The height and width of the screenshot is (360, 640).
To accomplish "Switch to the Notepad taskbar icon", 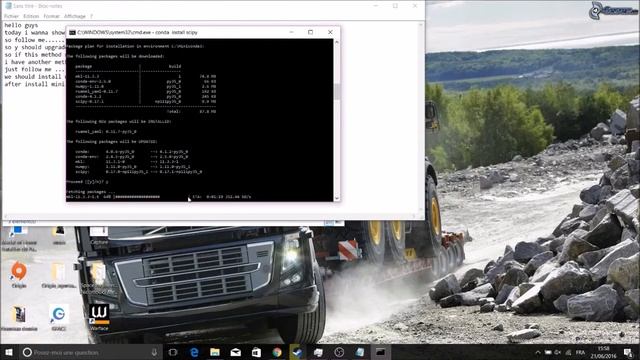I will coord(360,352).
